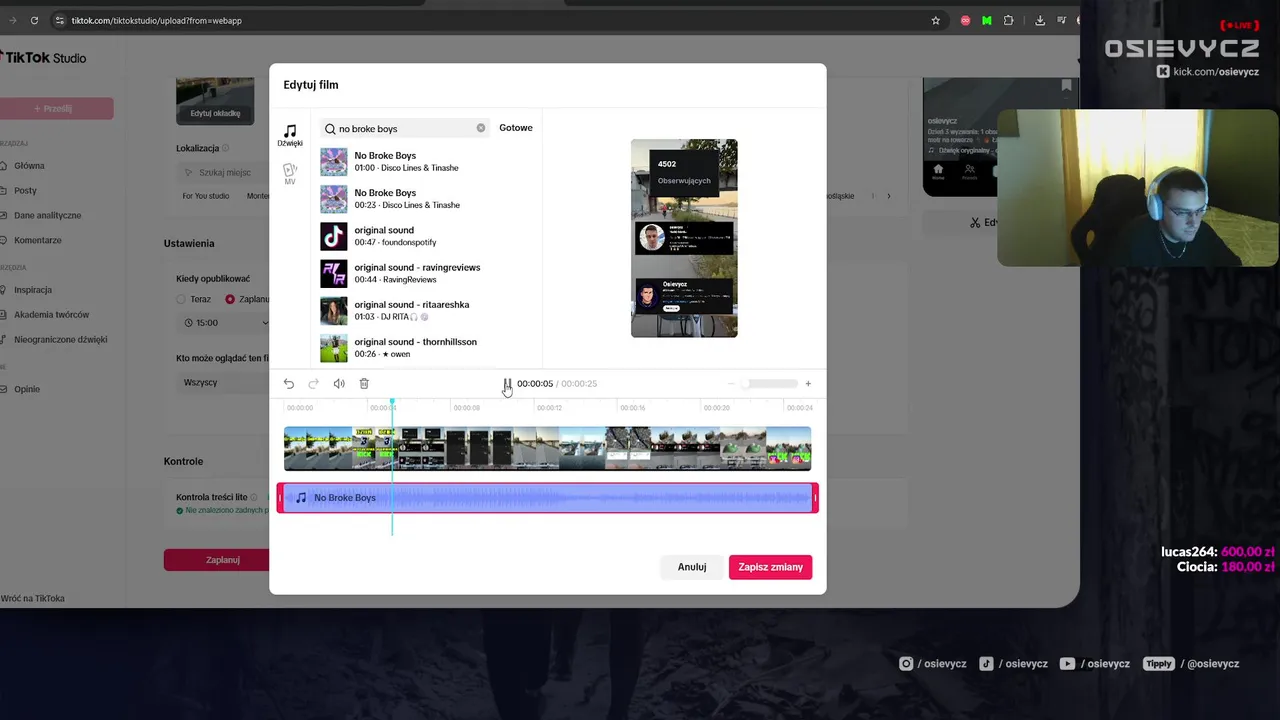Click the red extension icon in toolbar
1280x720 pixels.
coord(965,20)
